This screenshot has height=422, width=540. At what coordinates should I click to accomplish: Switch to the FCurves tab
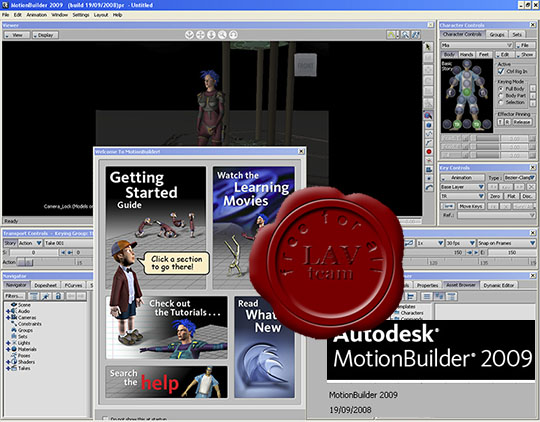(x=73, y=285)
